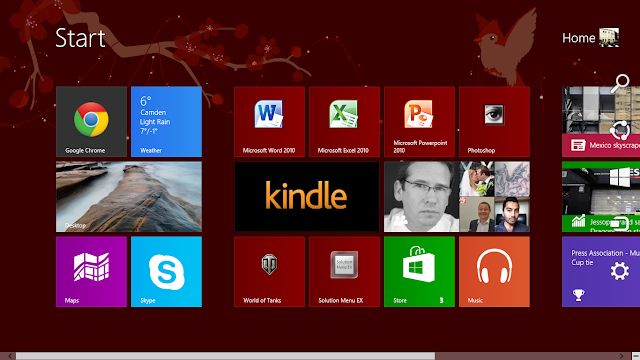Open the Music tile
The image size is (640, 360).
pyautogui.click(x=494, y=271)
